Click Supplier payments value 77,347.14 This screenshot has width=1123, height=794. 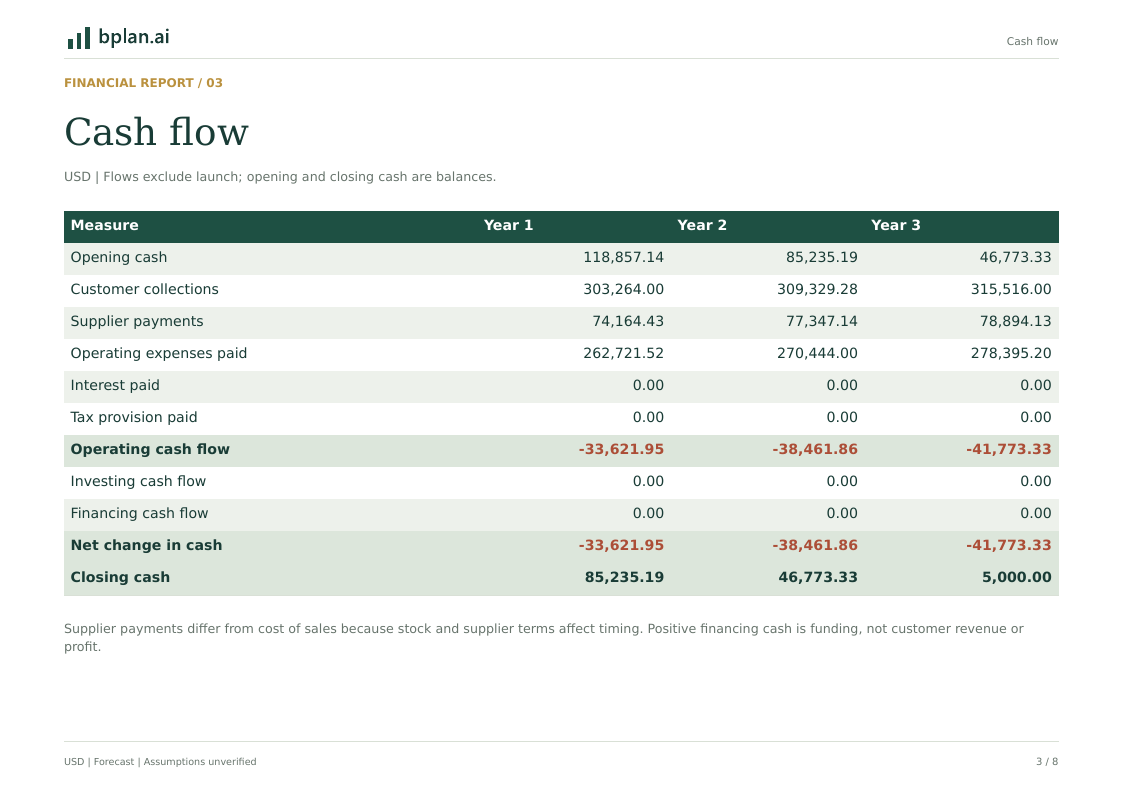click(x=821, y=321)
